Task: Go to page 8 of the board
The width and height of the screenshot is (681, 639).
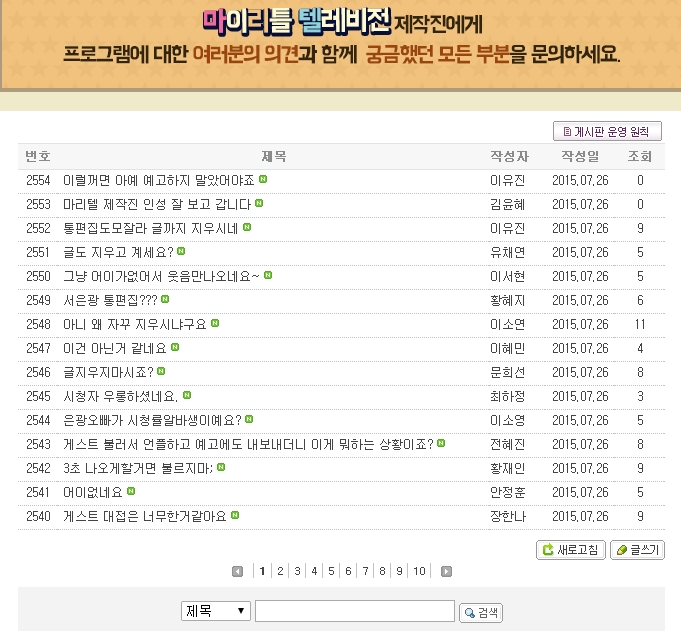Action: tap(383, 571)
